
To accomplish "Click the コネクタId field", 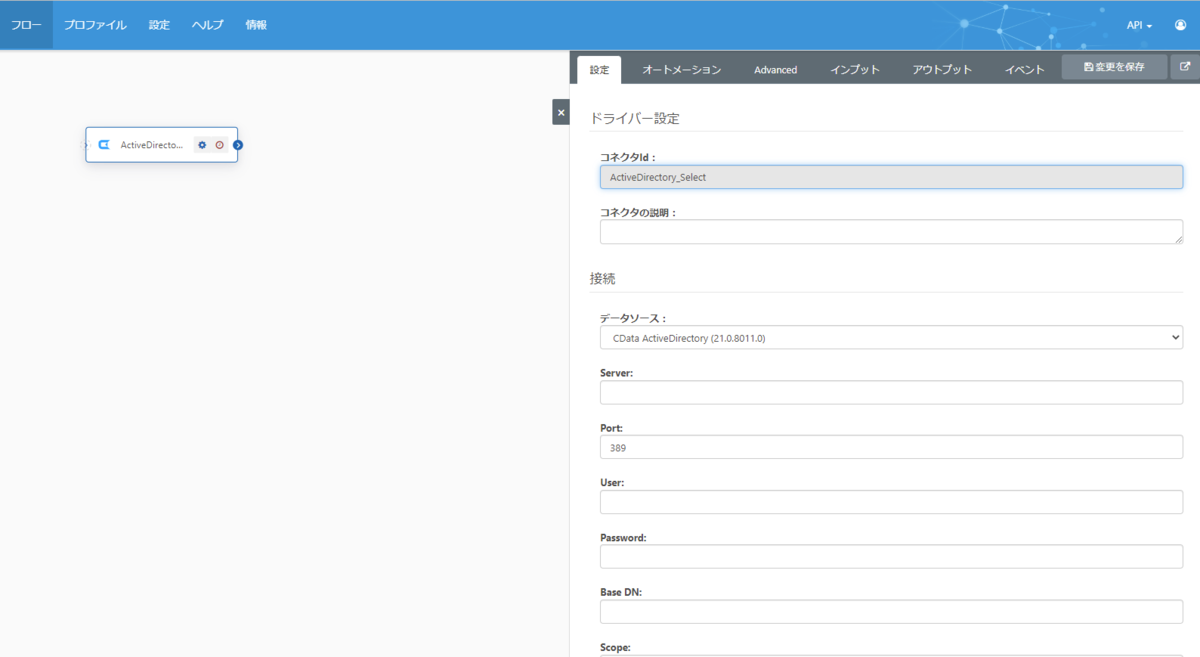I will tap(891, 177).
